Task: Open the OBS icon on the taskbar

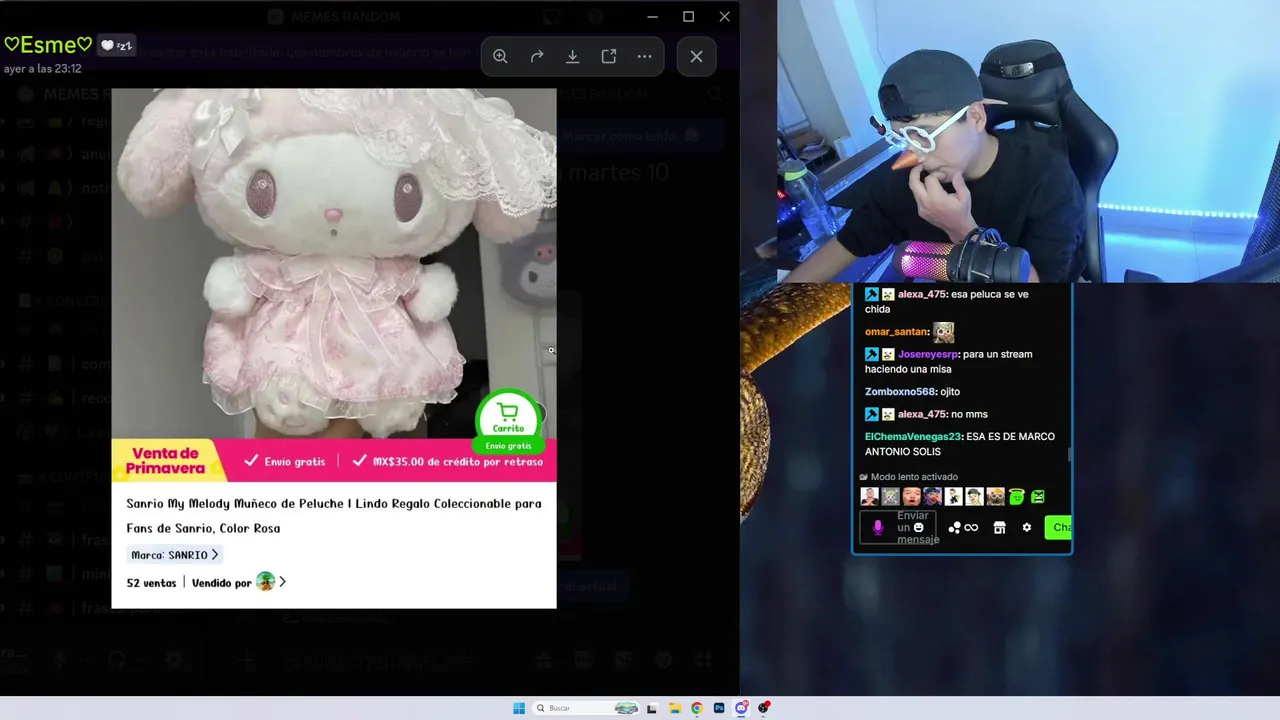Action: [764, 708]
